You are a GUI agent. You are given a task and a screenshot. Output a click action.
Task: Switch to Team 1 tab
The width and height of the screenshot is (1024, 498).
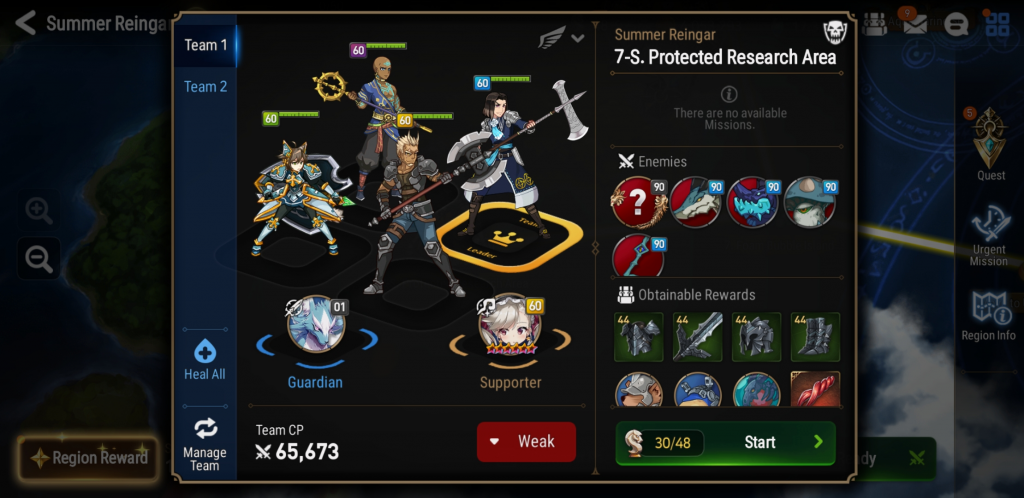click(x=206, y=45)
